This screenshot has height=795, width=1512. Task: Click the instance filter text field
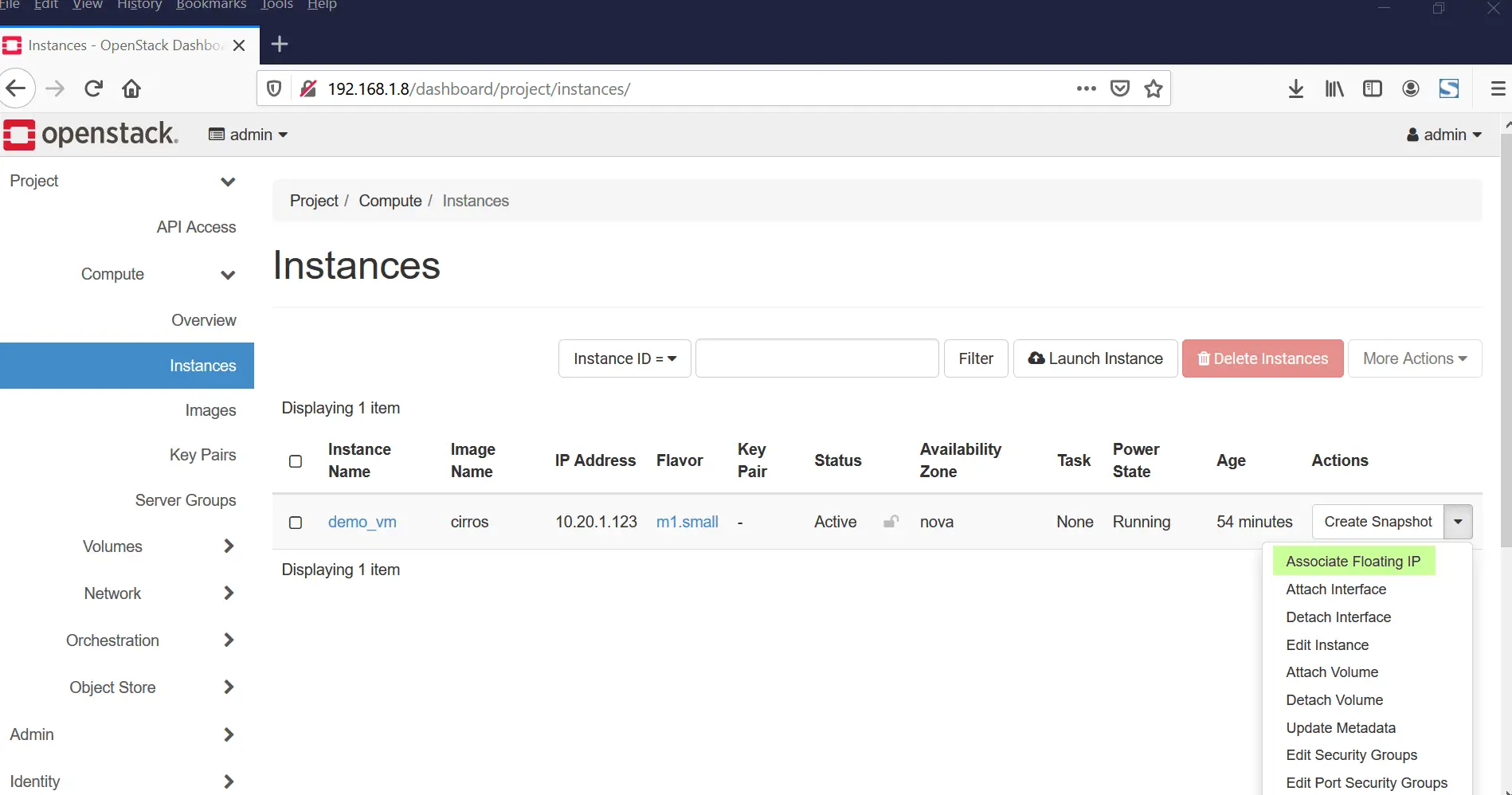click(817, 358)
